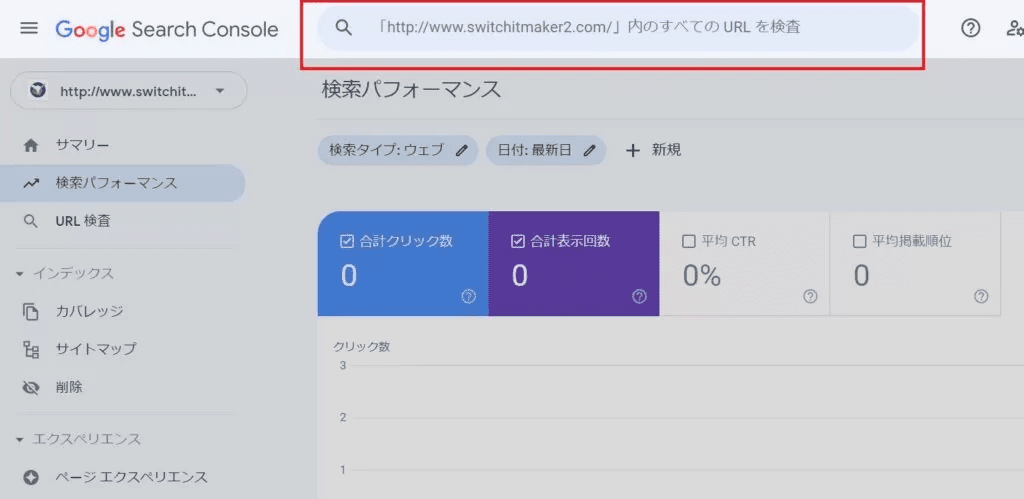Click the 検索パフォーマンス page heading
Viewport: 1024px width, 499px height.
pyautogui.click(x=411, y=89)
